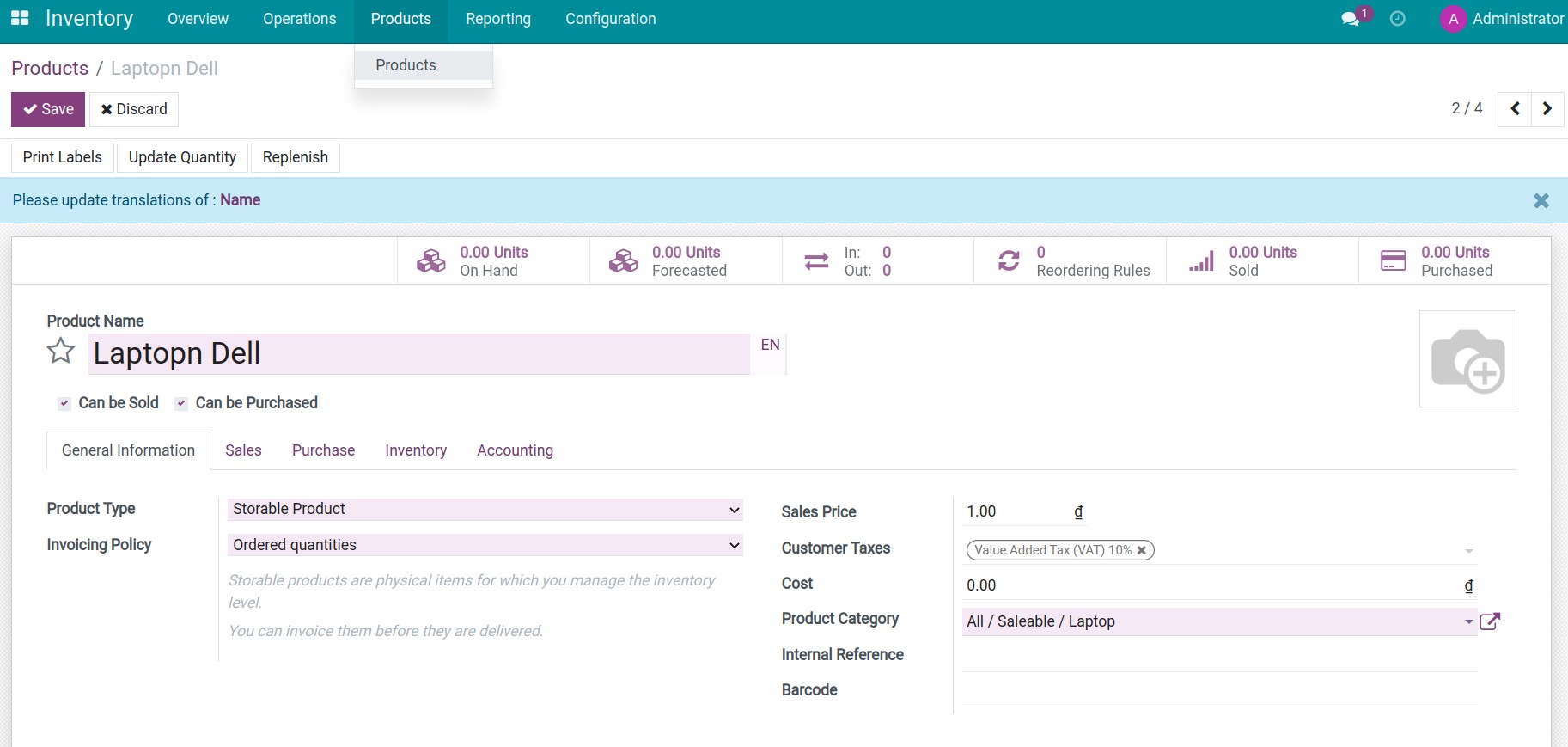The width and height of the screenshot is (1568, 747).
Task: Mark product as favorite with star
Action: coord(61,352)
